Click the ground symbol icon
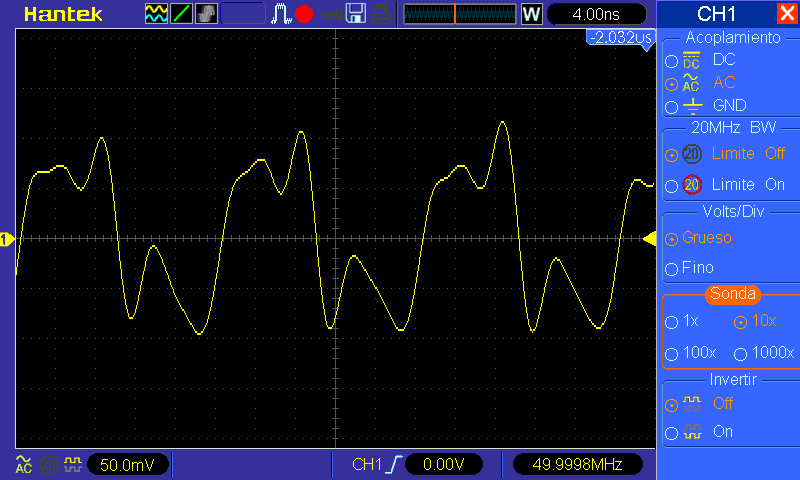Viewport: 800px width, 480px height. tap(692, 106)
